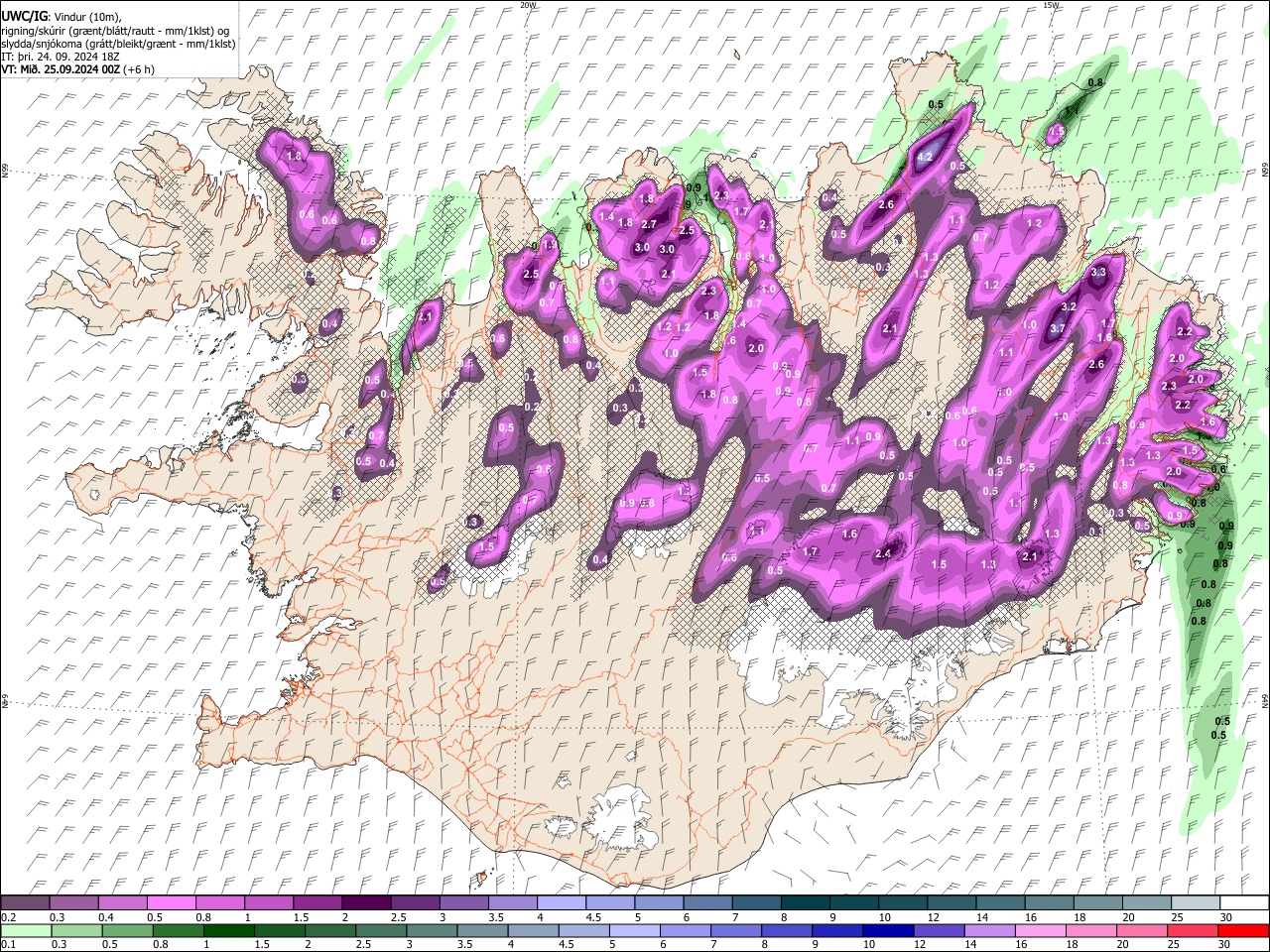Click the dark mauve 0.2–0.3 swatch in upper legend
This screenshot has width=1270, height=952.
click(x=25, y=902)
